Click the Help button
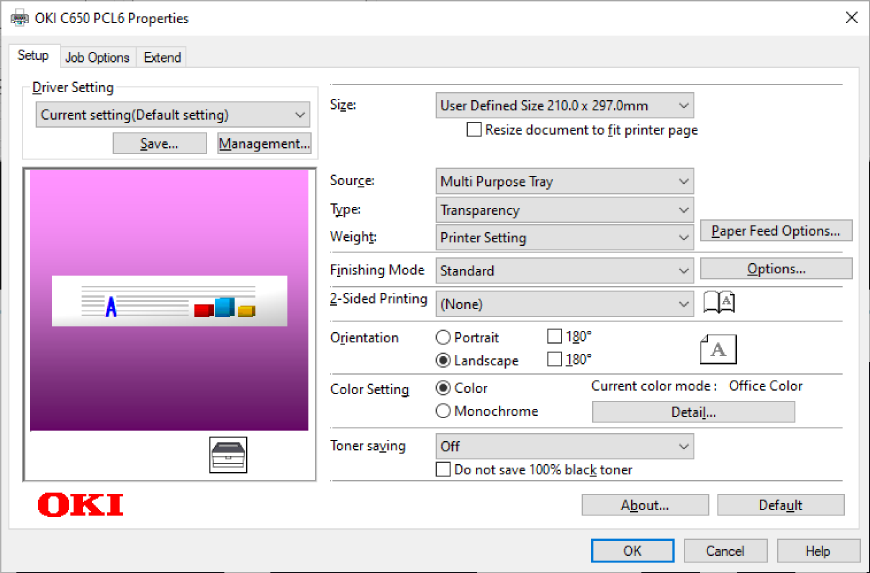 click(x=818, y=551)
